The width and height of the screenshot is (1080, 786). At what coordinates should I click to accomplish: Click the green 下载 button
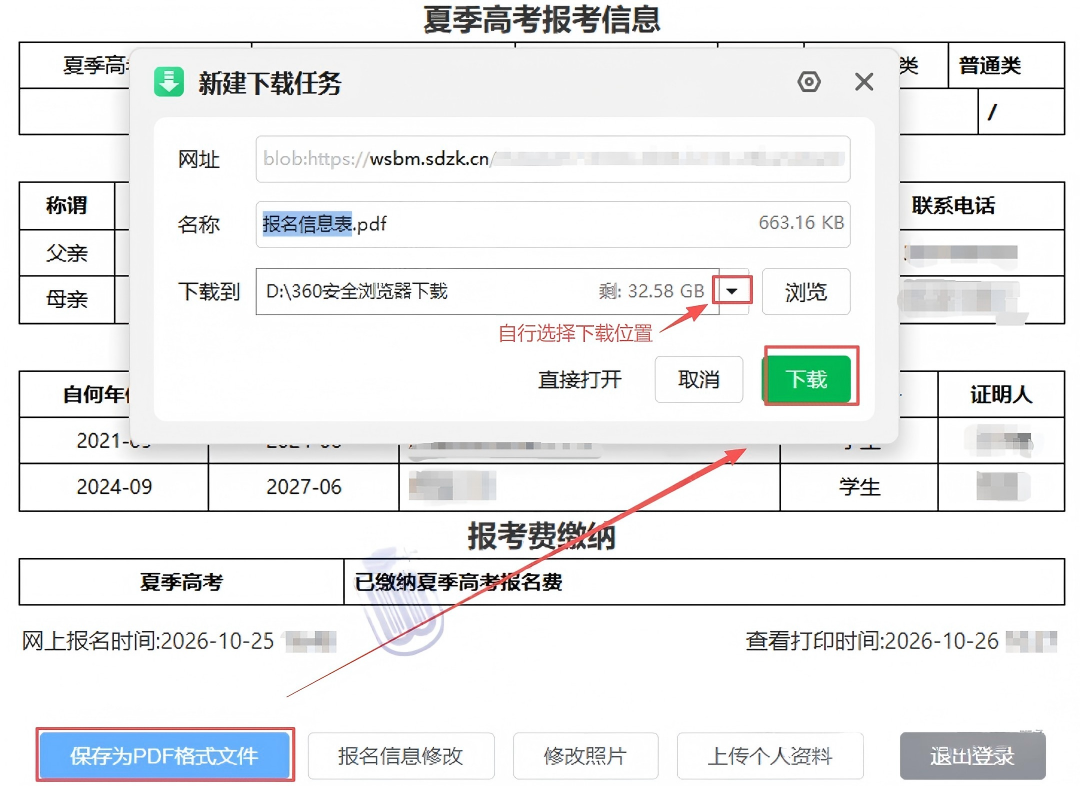pyautogui.click(x=807, y=378)
